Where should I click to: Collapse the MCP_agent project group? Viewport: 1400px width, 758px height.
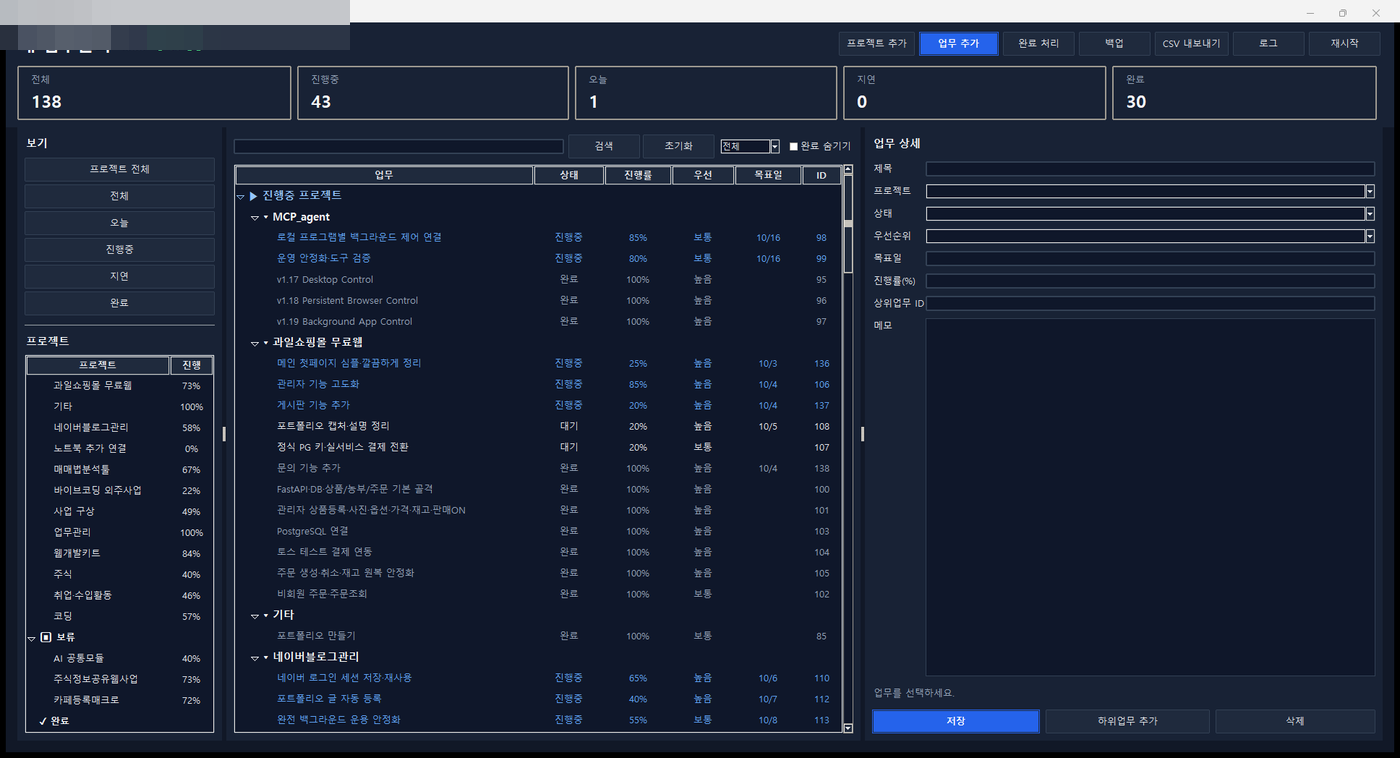(x=254, y=217)
